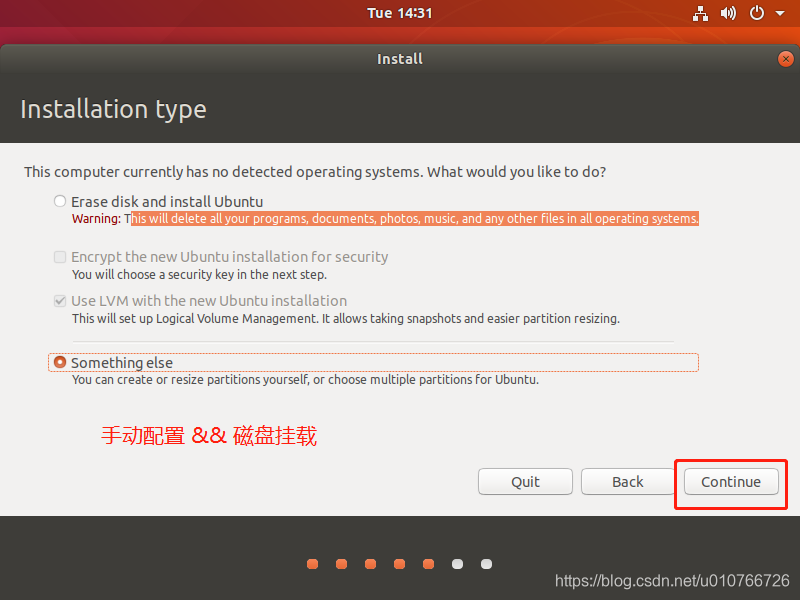Click the highlighted delete-all-files warning text

[415, 218]
